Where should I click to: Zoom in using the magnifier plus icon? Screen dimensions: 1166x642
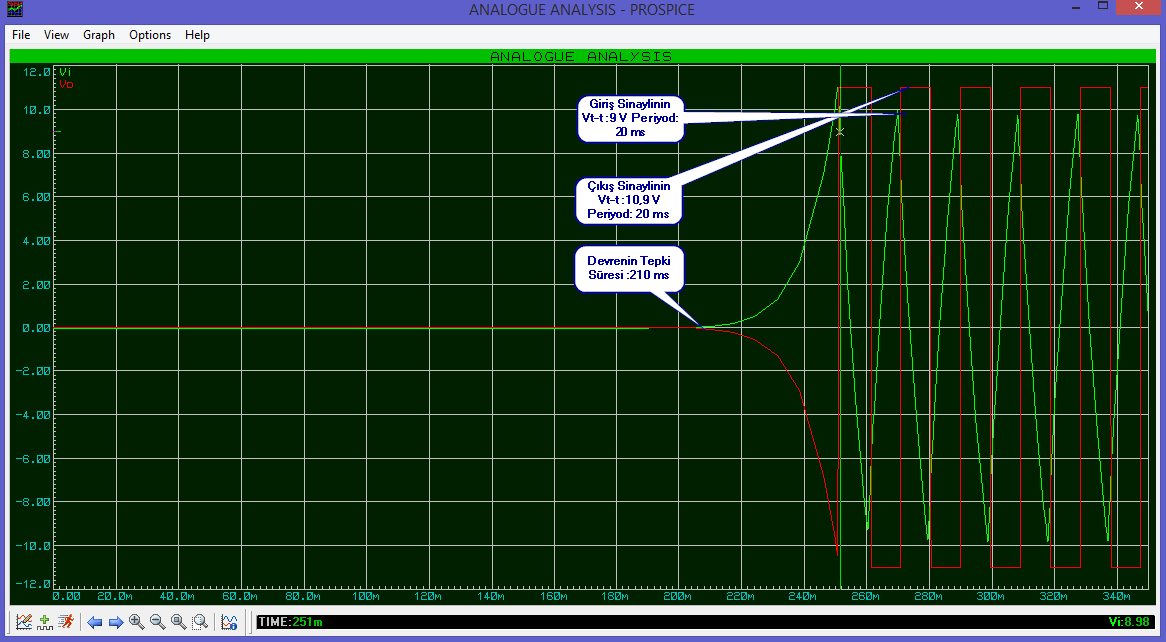coord(137,622)
